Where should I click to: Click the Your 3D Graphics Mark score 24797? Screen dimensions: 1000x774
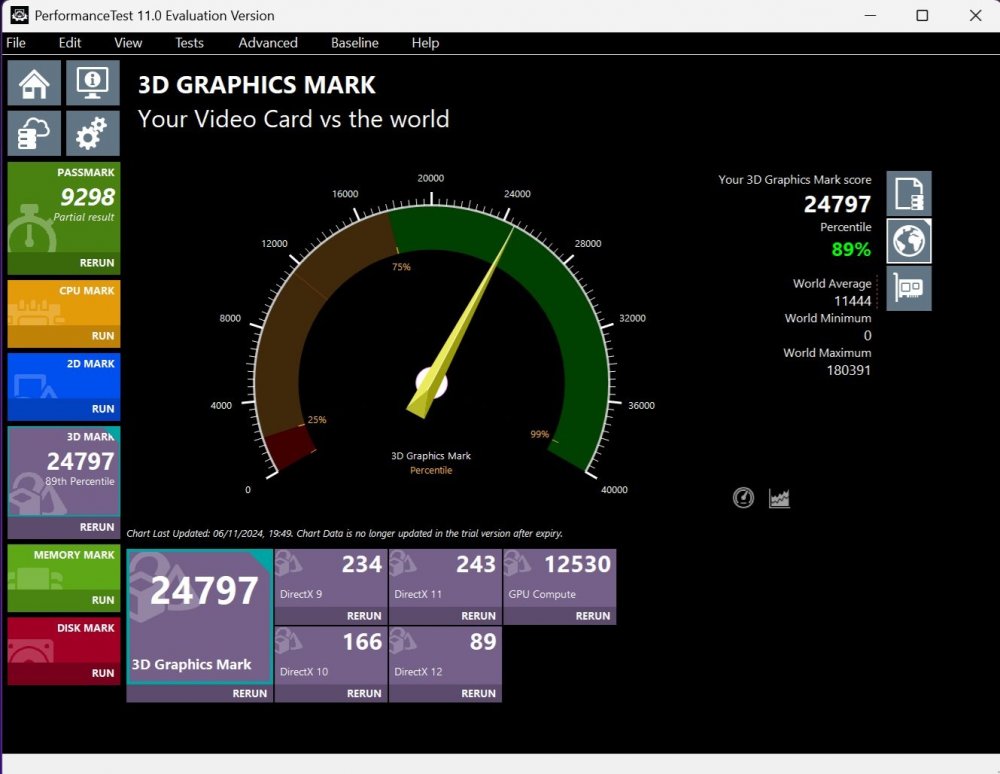coord(837,204)
